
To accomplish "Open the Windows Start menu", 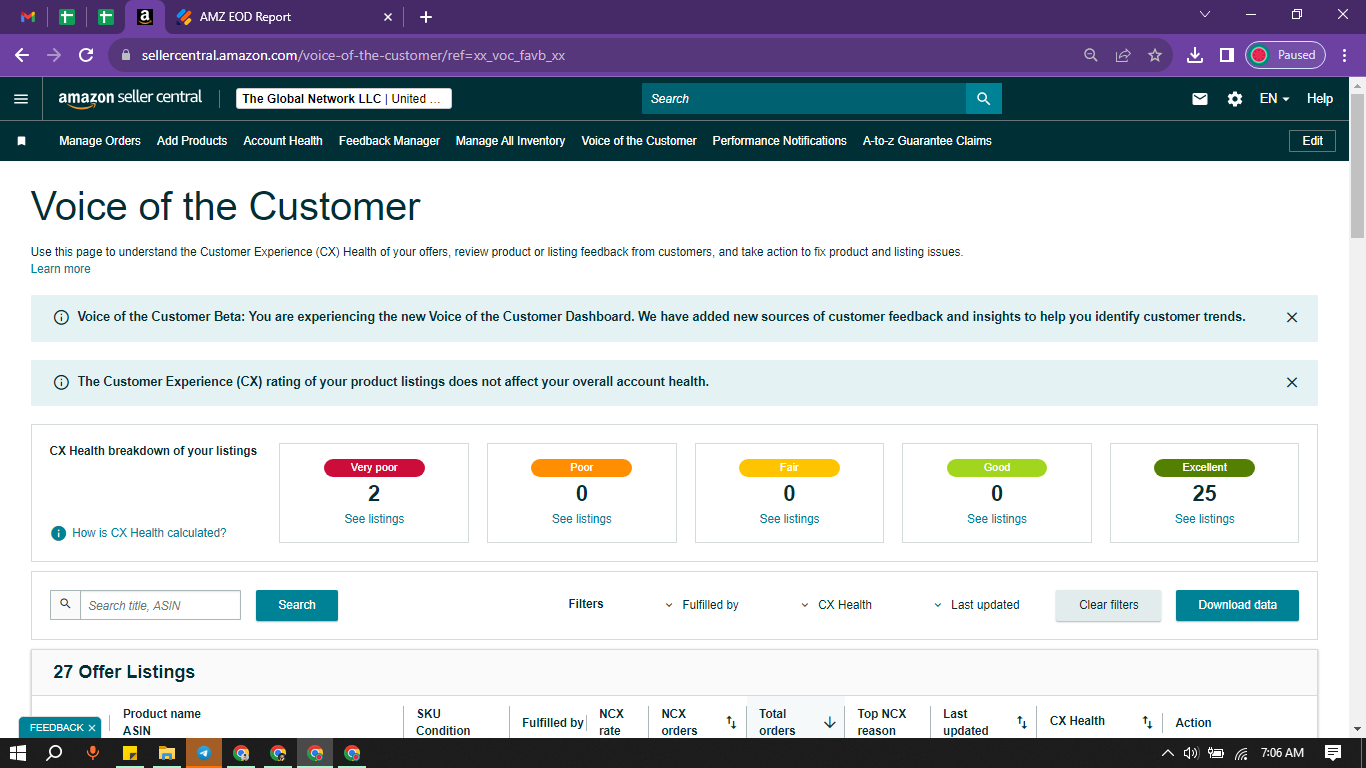I will pyautogui.click(x=18, y=753).
